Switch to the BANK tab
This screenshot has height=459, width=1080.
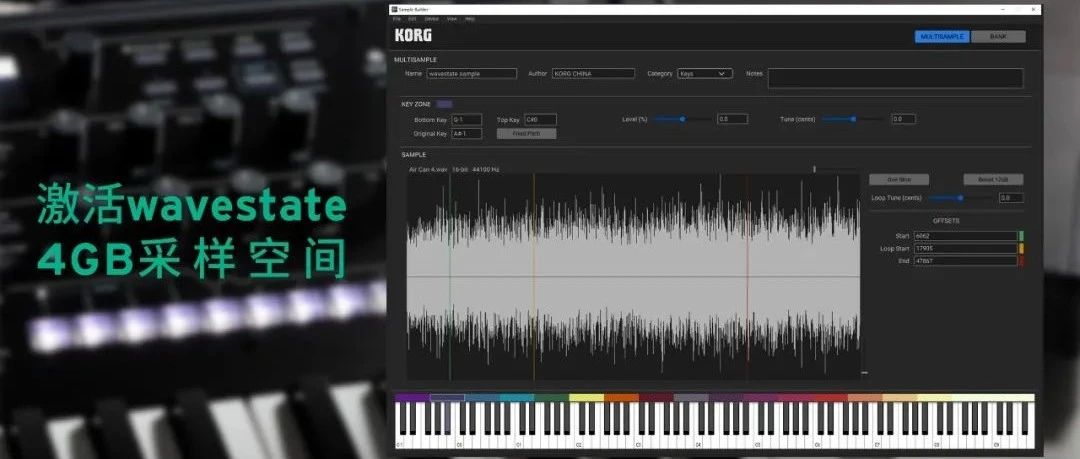(x=998, y=37)
